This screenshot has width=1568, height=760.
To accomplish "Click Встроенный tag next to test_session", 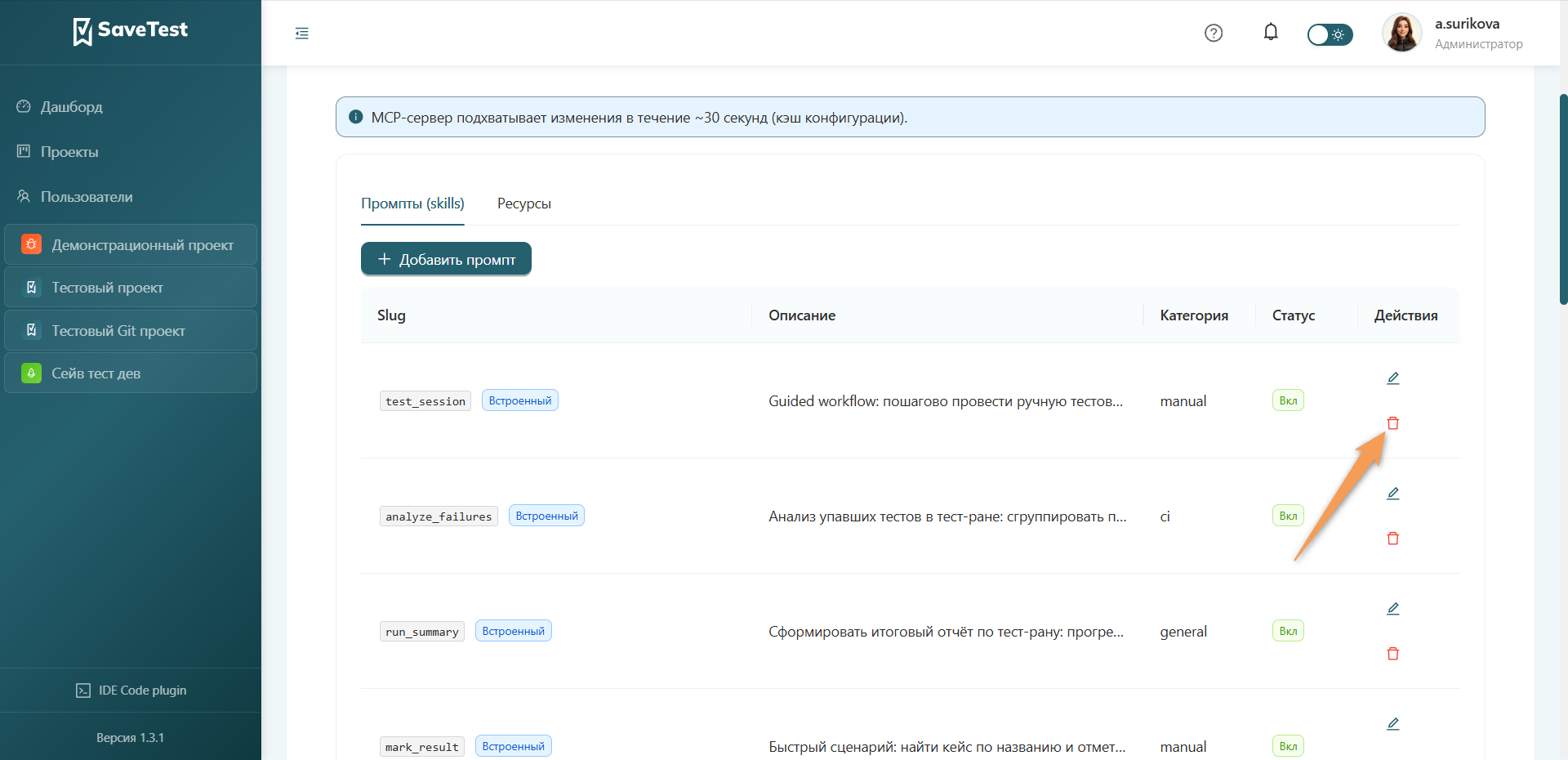I will 520,400.
